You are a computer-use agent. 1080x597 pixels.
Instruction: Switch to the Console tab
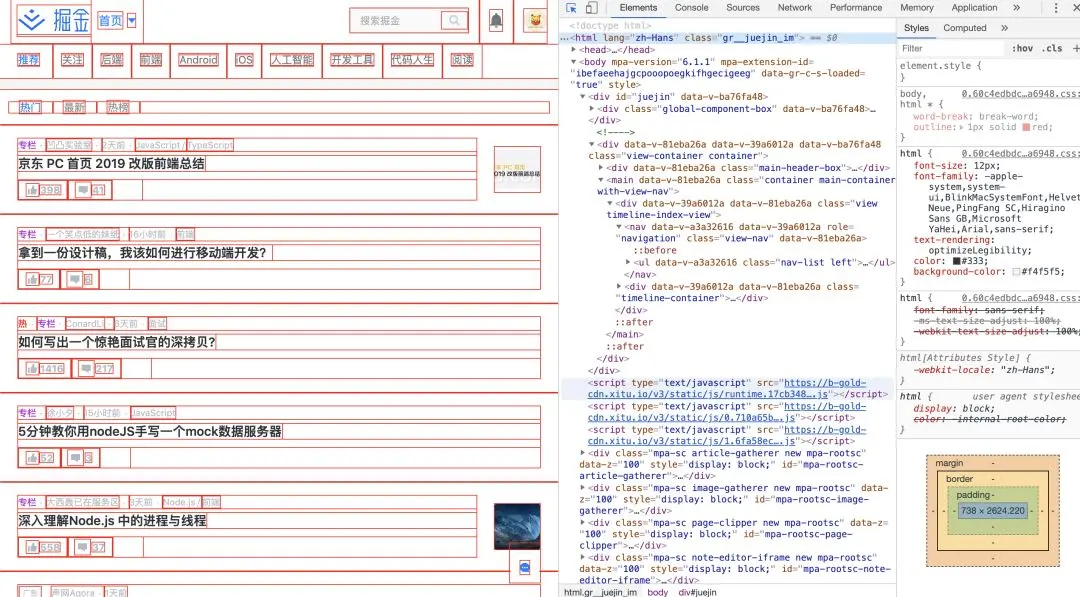coord(692,8)
